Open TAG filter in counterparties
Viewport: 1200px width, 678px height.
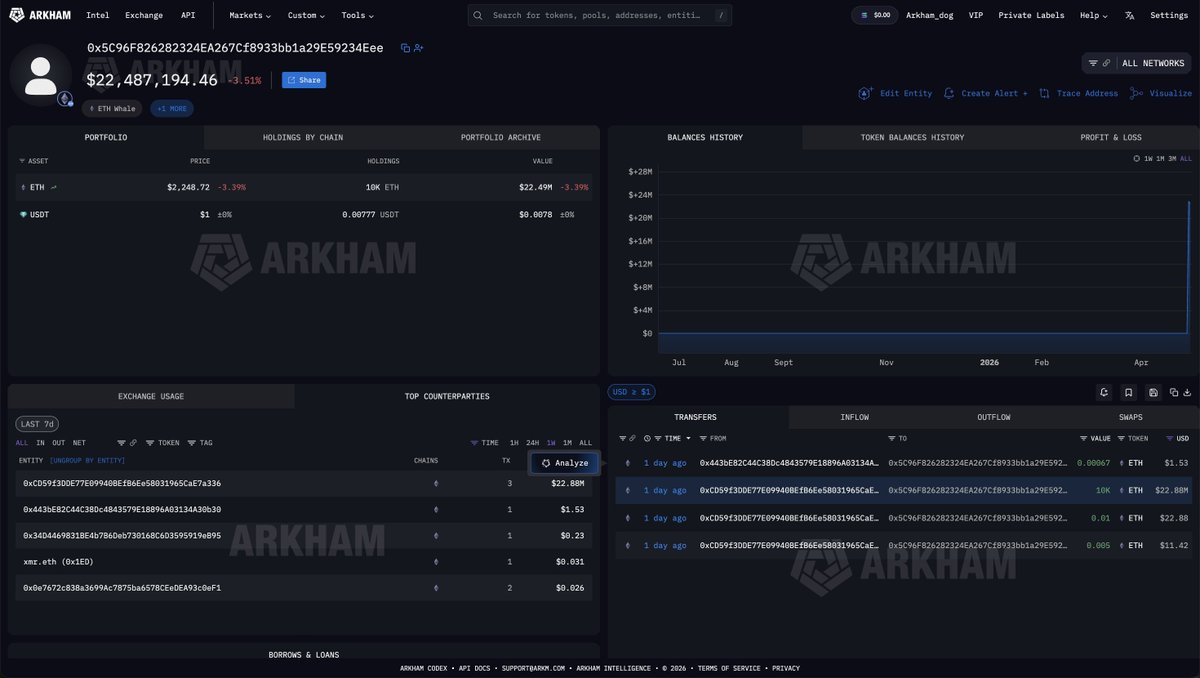[200, 442]
